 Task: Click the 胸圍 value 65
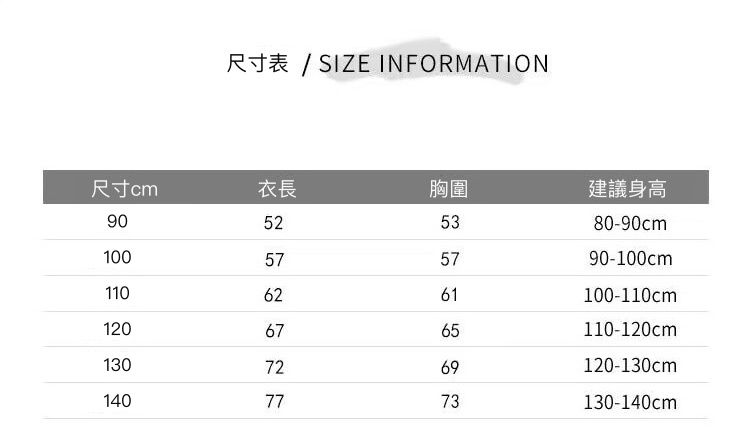[450, 330]
